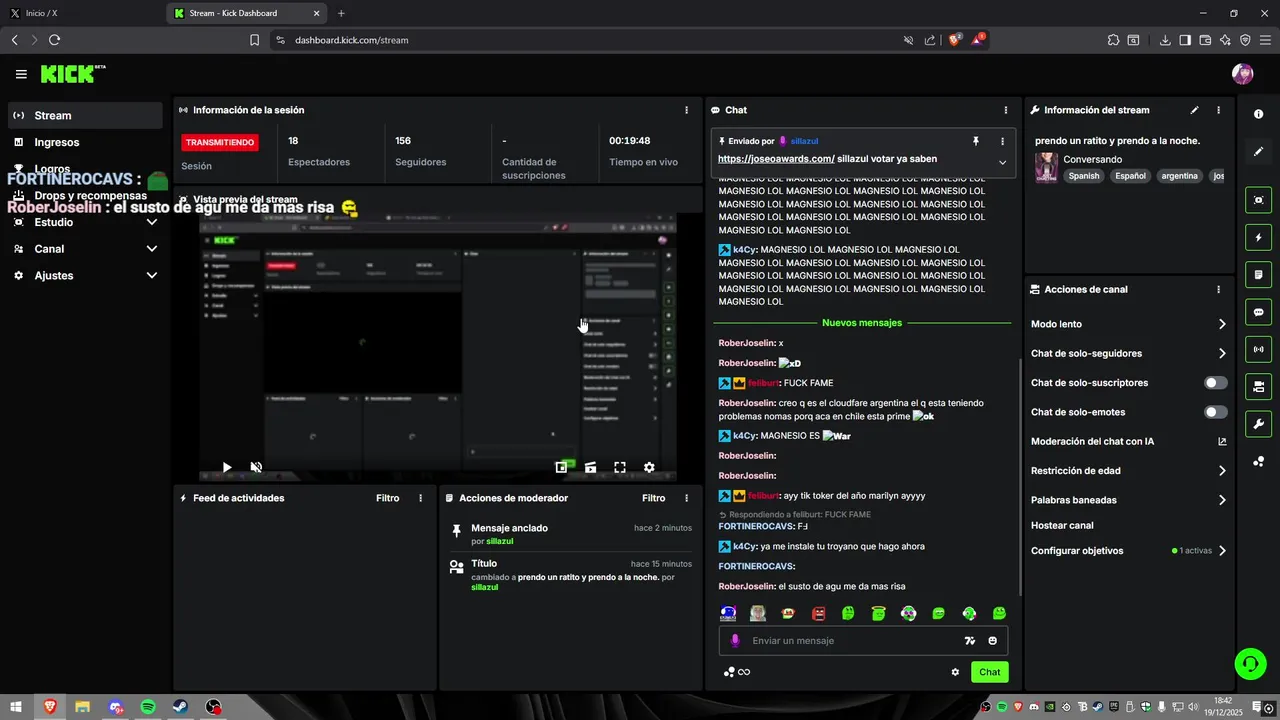The height and width of the screenshot is (720, 1280).
Task: Open moderator actions three-dot menu
Action: (x=686, y=498)
